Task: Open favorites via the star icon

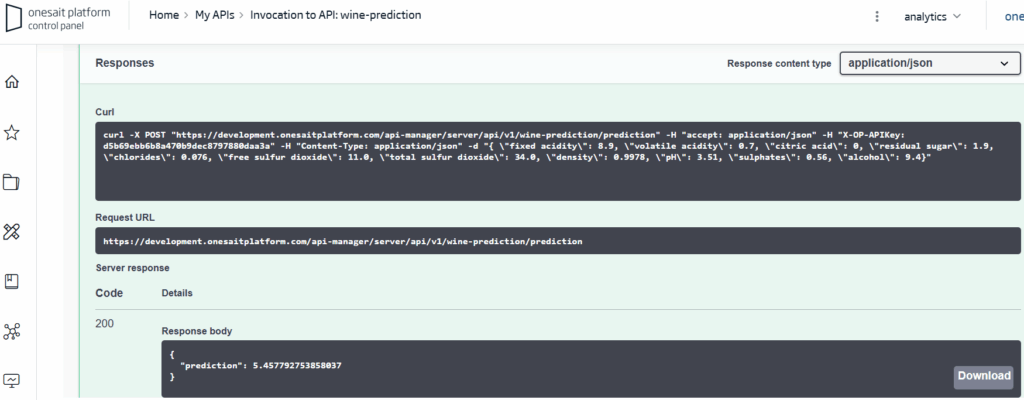Action: point(12,132)
